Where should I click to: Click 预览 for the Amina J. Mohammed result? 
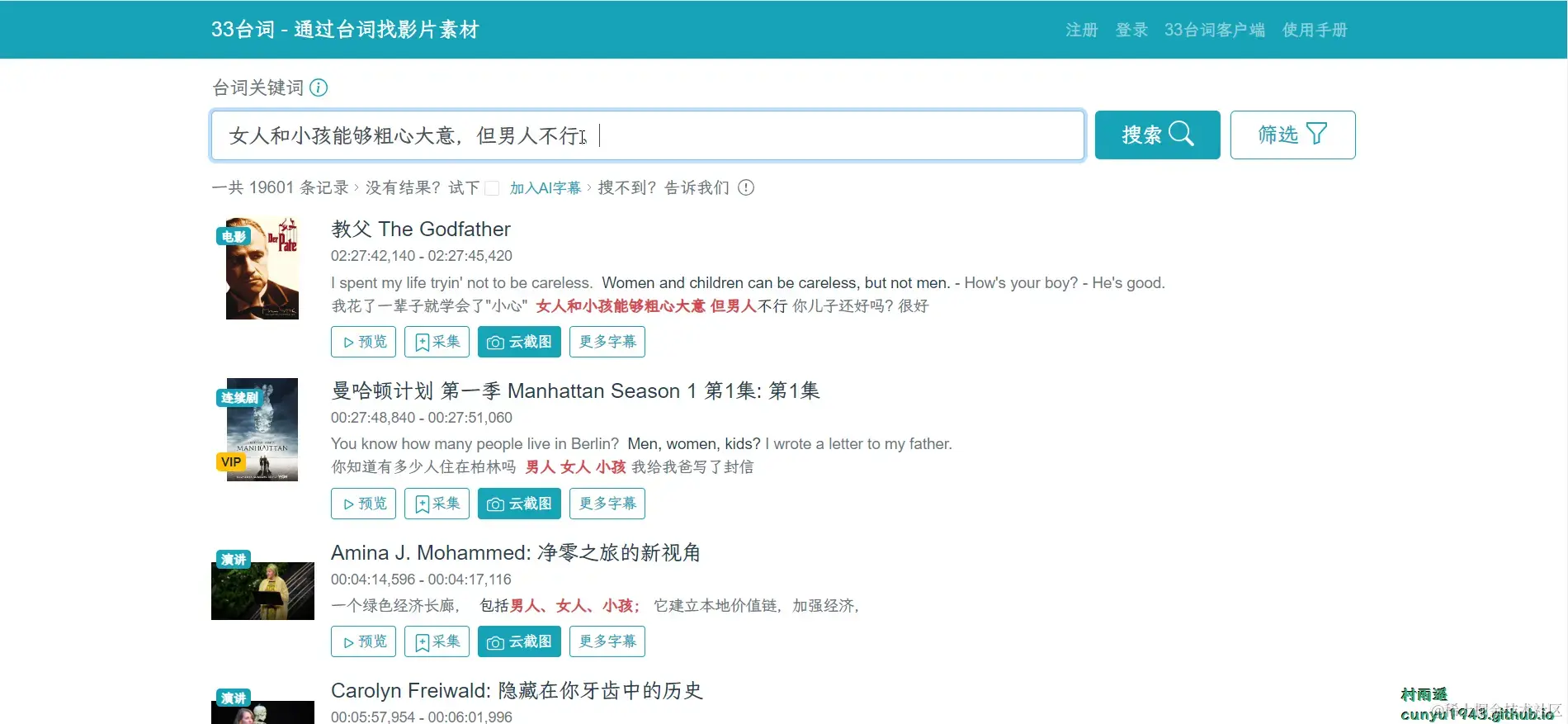[x=363, y=641]
